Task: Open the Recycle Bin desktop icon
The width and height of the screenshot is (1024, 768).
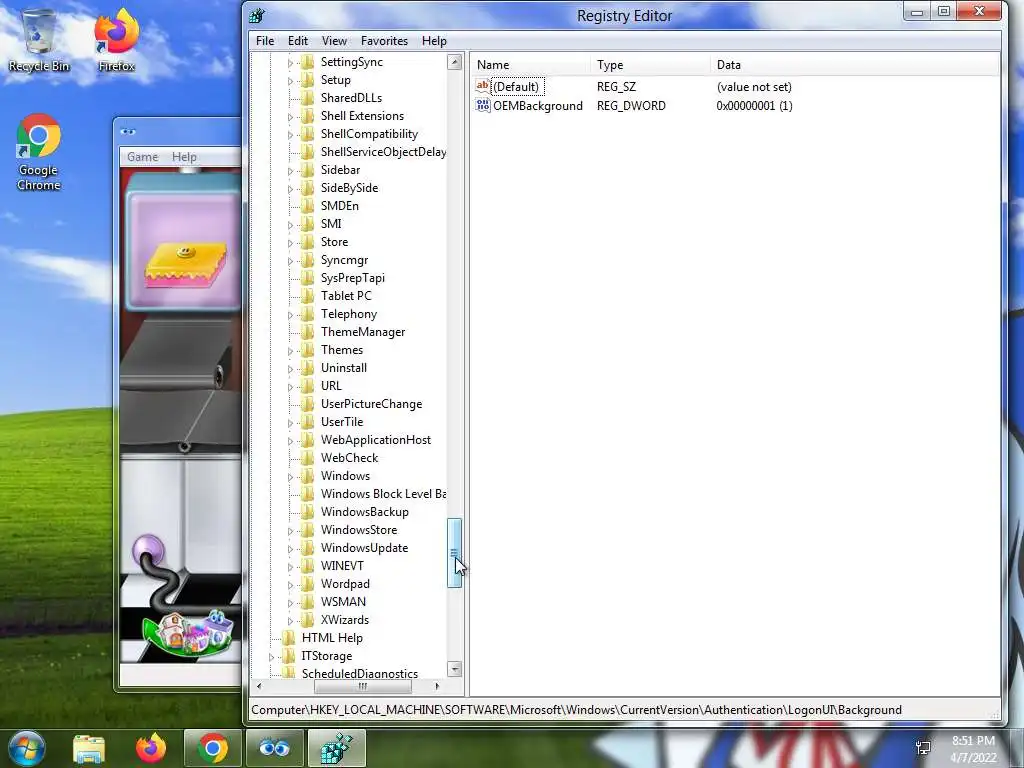Action: 39,40
